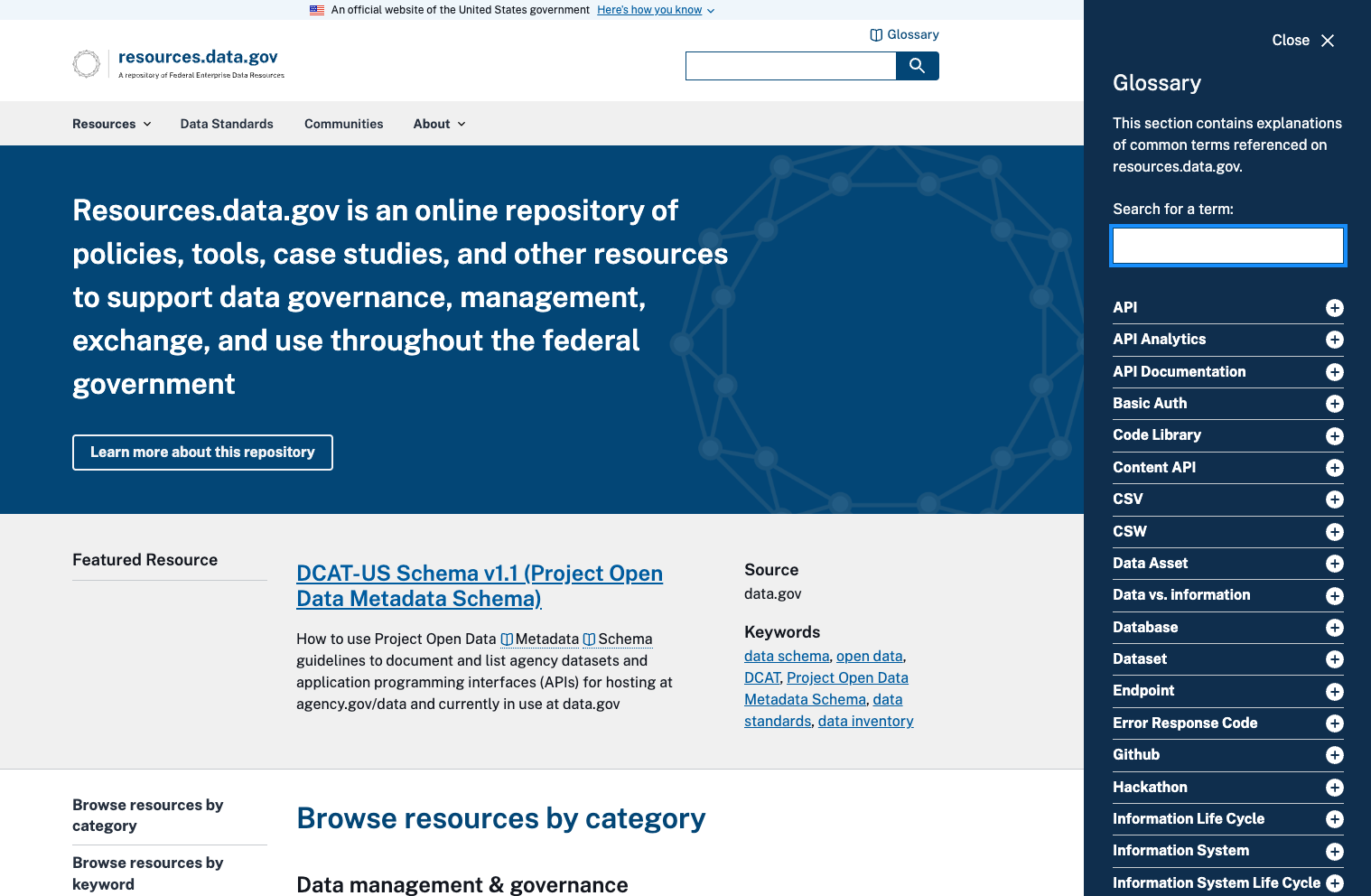Click Learn more about this repository button
This screenshot has width=1371, height=896.
coord(202,453)
